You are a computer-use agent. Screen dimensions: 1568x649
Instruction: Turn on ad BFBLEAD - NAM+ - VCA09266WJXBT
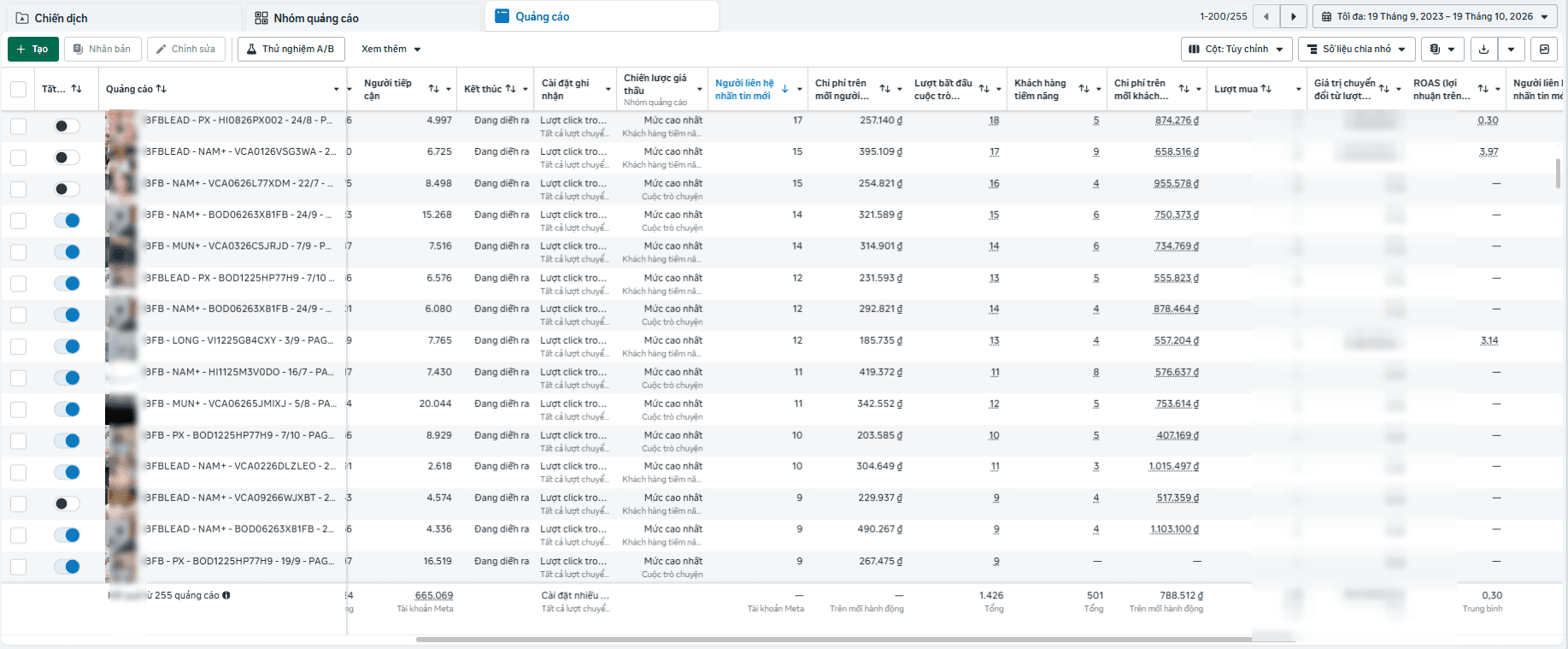67,504
